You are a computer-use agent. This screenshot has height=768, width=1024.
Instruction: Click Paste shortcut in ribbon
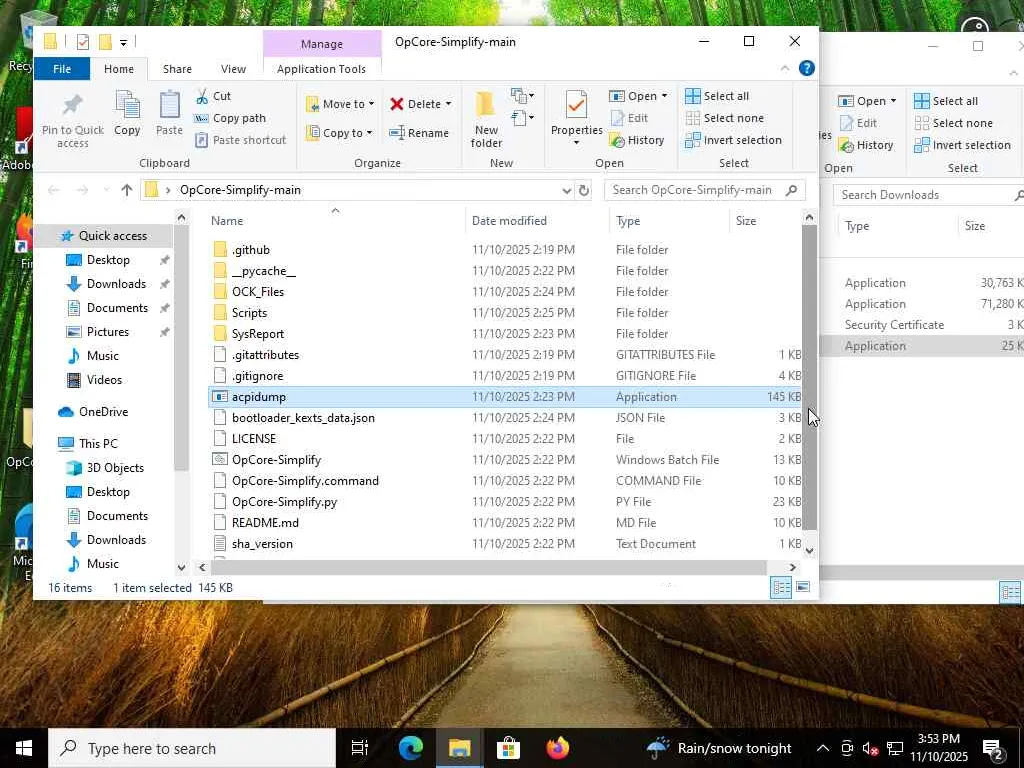[241, 140]
